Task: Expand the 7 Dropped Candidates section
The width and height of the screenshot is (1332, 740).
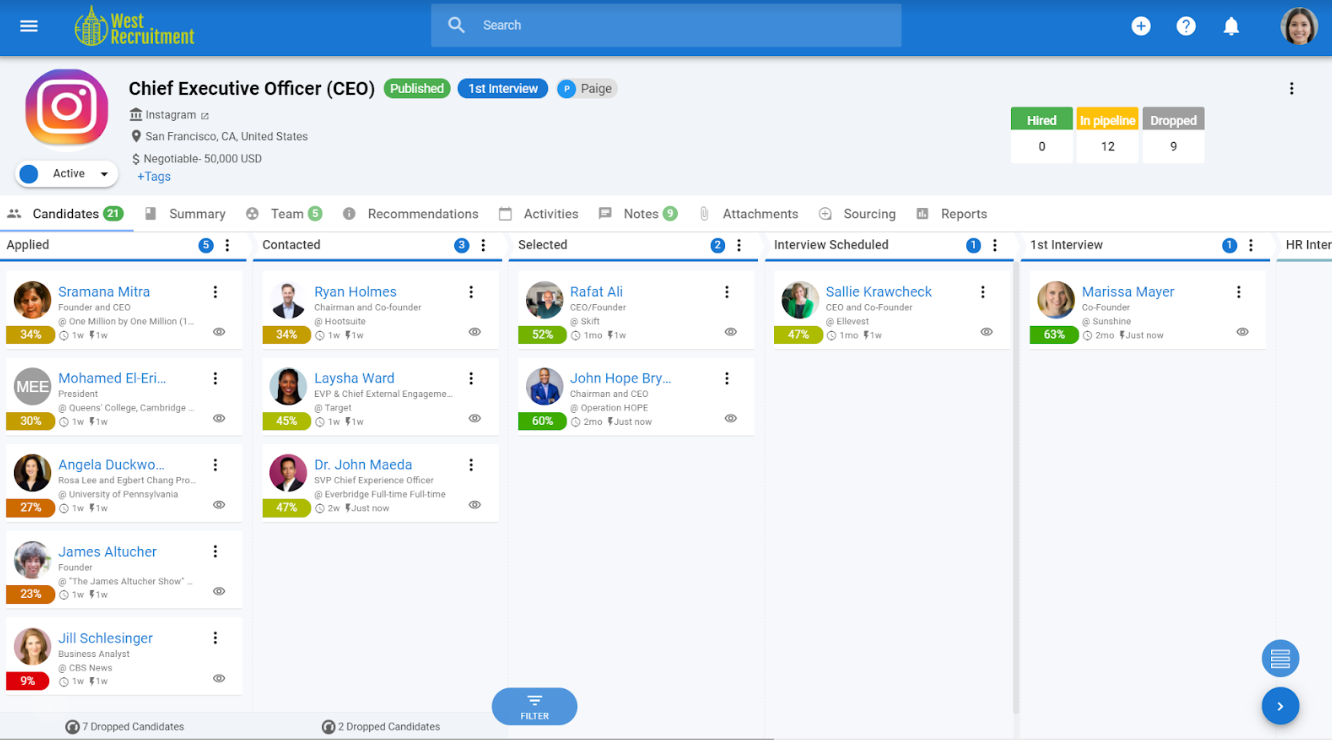Action: click(124, 727)
